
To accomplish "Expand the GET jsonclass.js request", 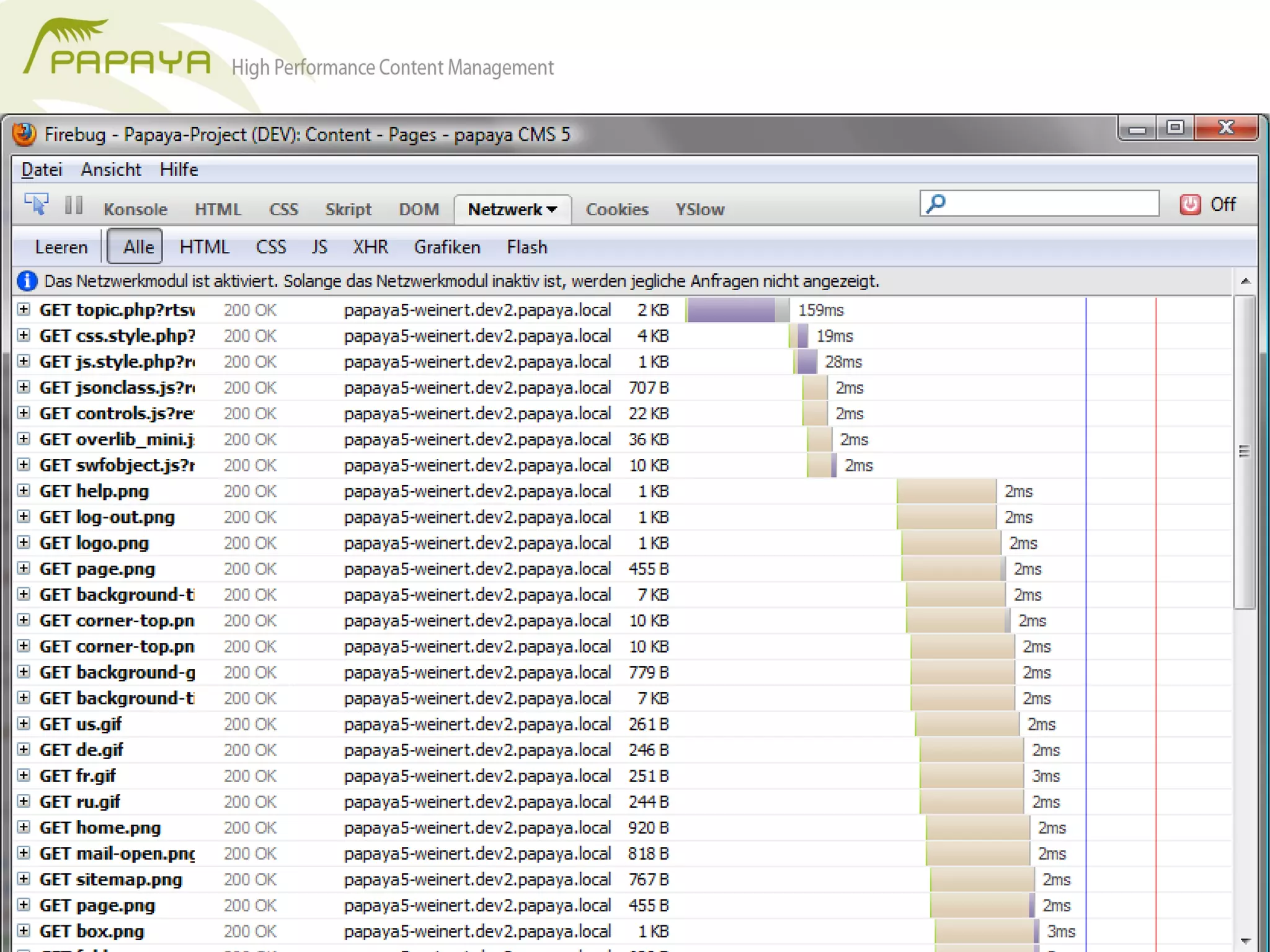I will click(x=24, y=387).
